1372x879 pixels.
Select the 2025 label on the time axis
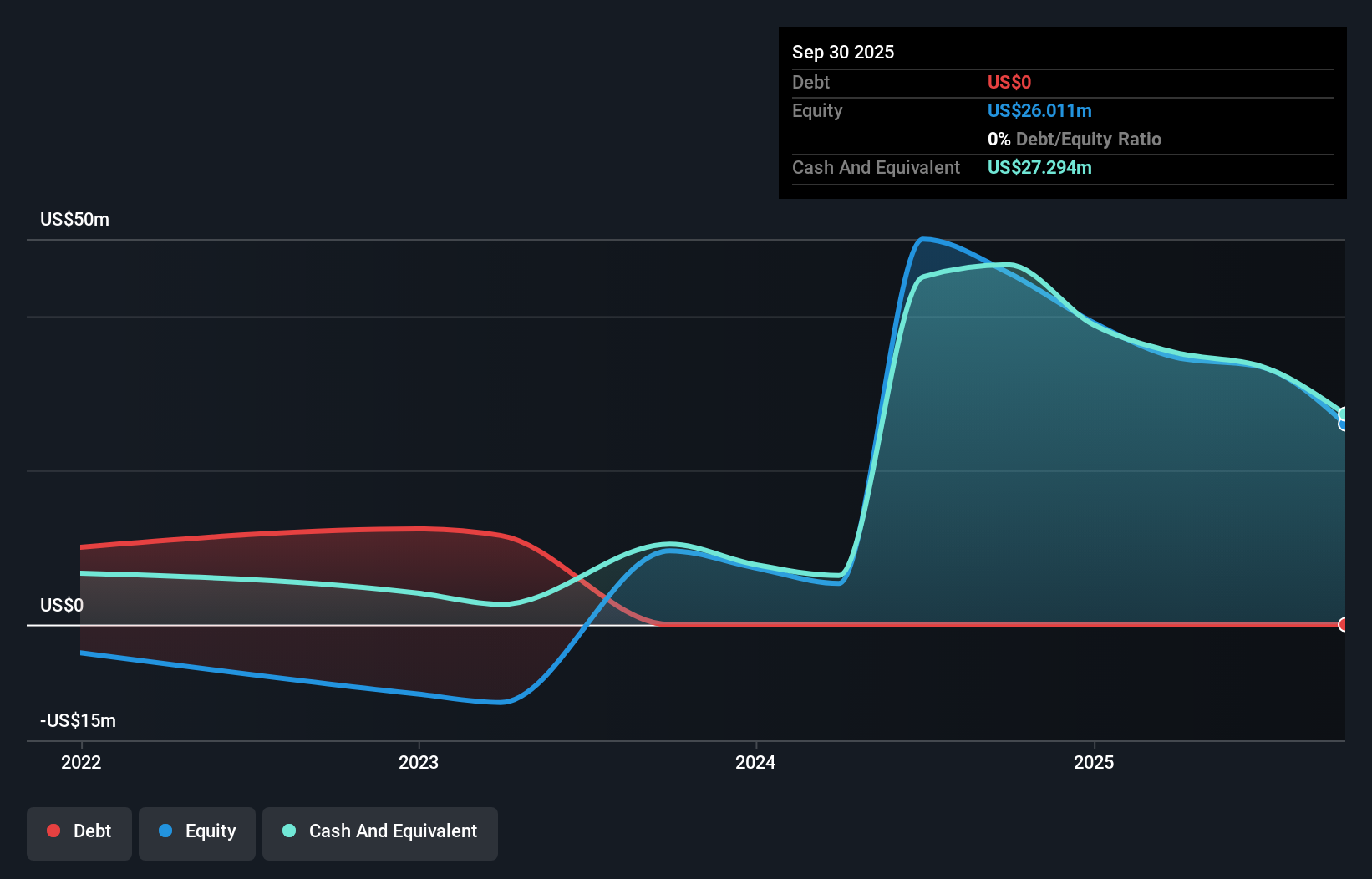pos(1095,762)
